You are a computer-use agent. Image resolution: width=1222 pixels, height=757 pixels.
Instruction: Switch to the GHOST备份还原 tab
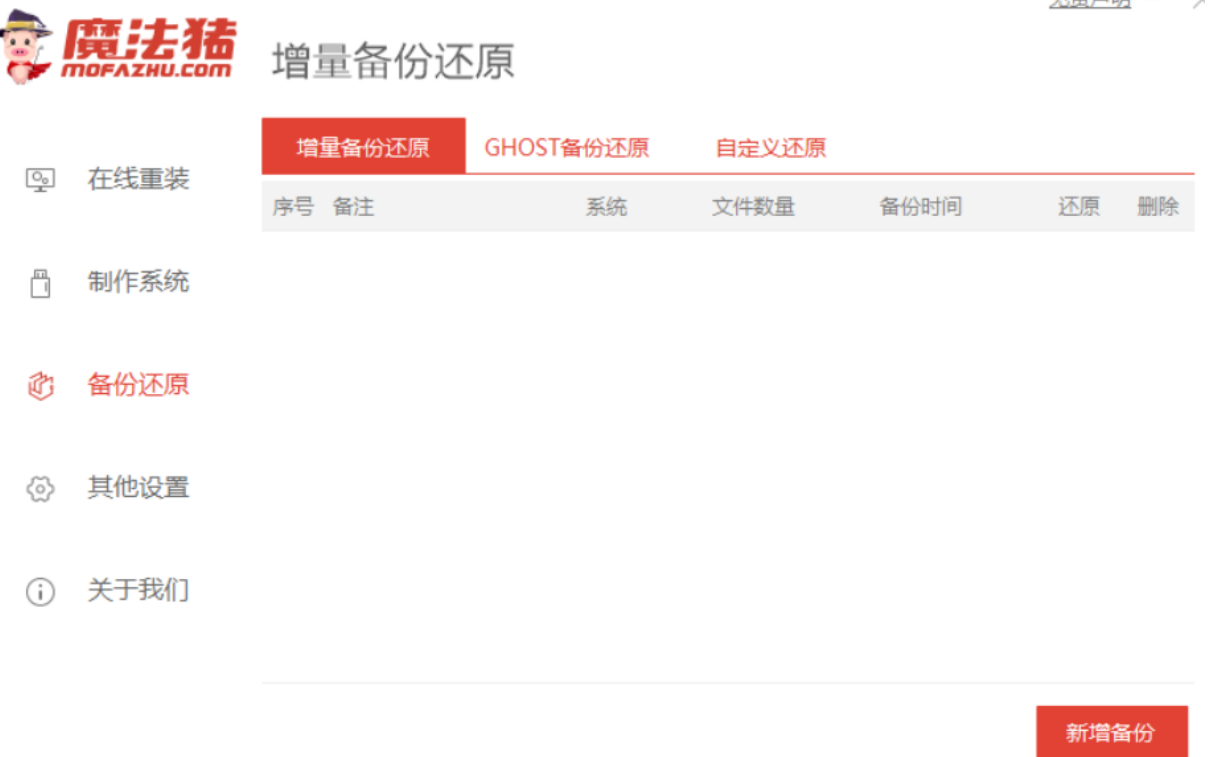point(567,148)
